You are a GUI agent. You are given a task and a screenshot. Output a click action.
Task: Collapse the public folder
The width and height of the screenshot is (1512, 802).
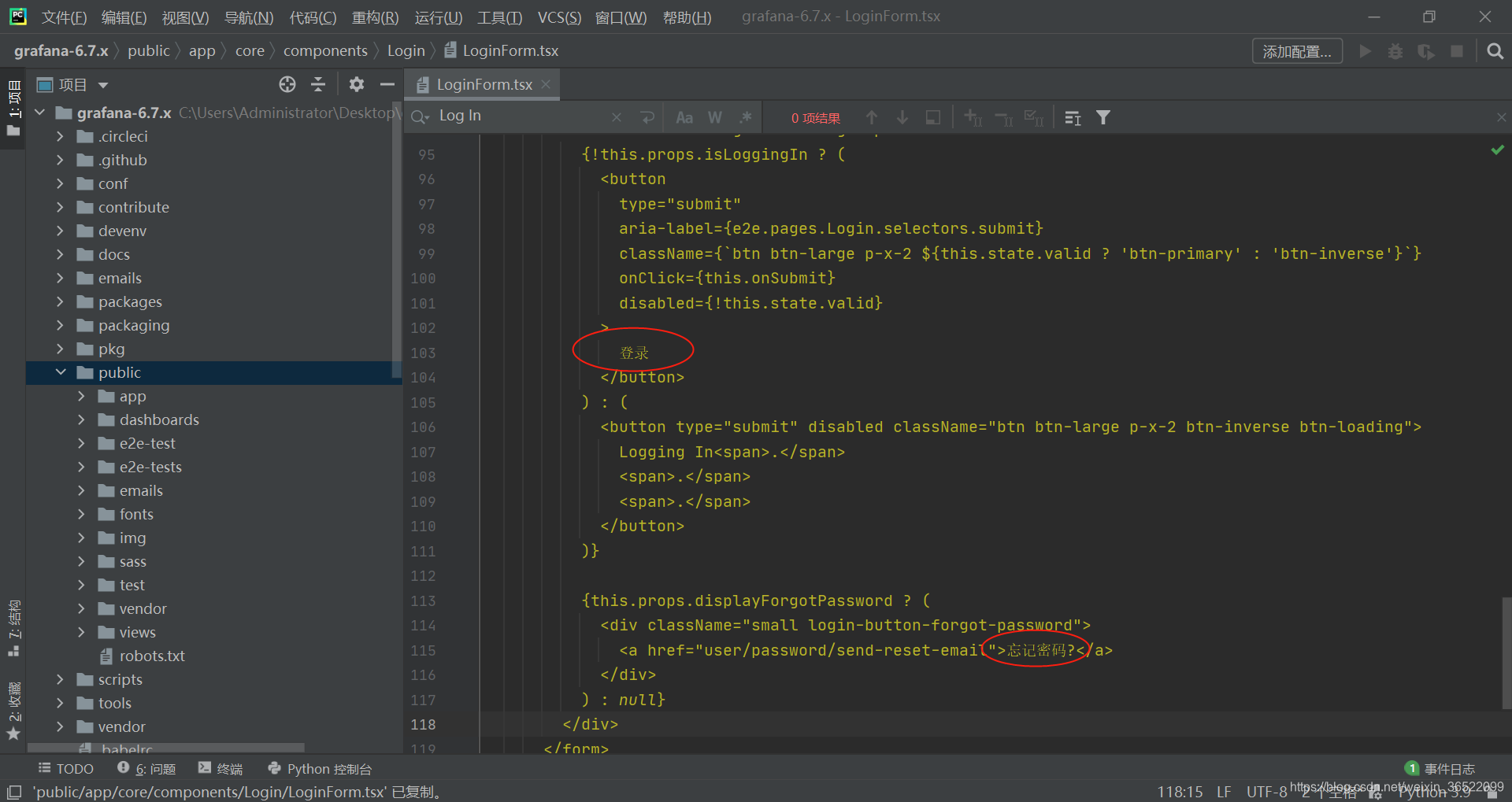tap(60, 372)
